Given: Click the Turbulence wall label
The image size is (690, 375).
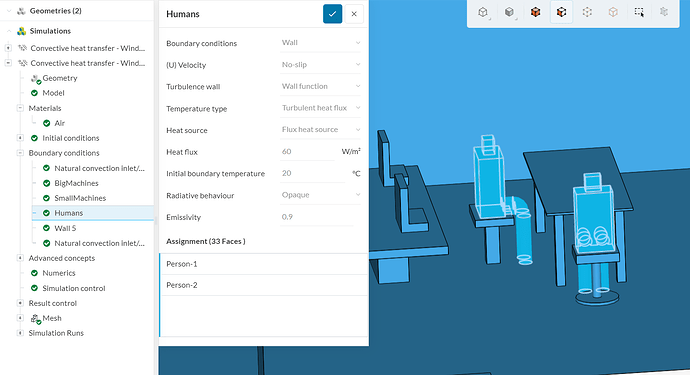Looking at the screenshot, I should click(193, 87).
